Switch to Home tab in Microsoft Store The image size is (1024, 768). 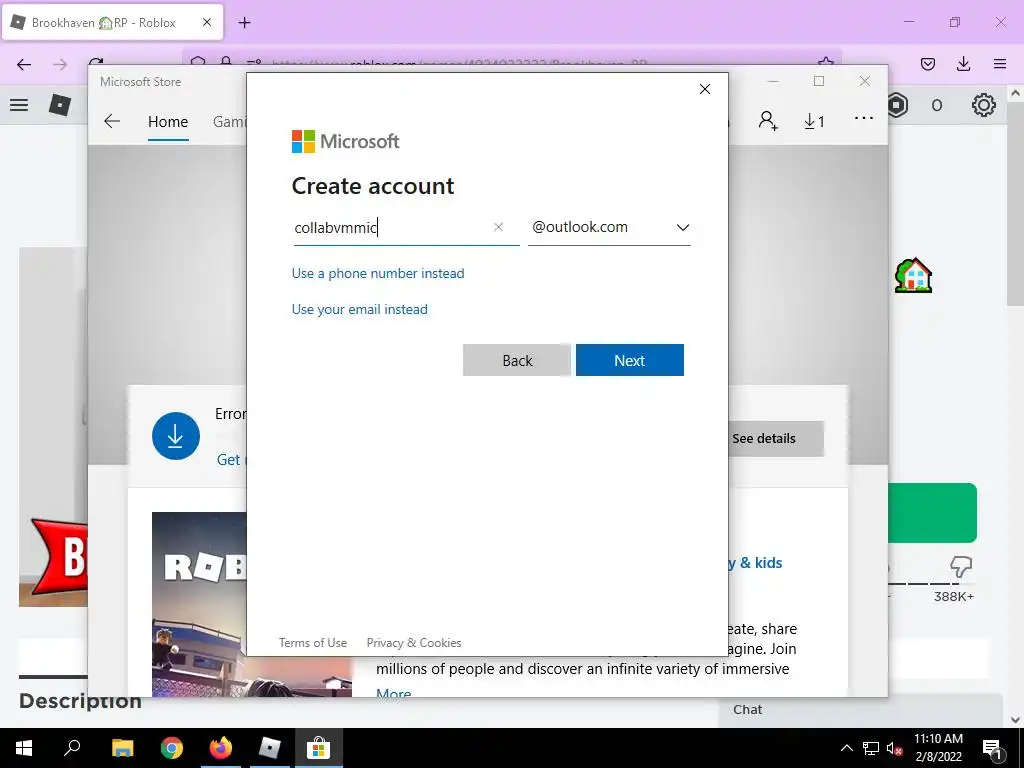tap(168, 121)
